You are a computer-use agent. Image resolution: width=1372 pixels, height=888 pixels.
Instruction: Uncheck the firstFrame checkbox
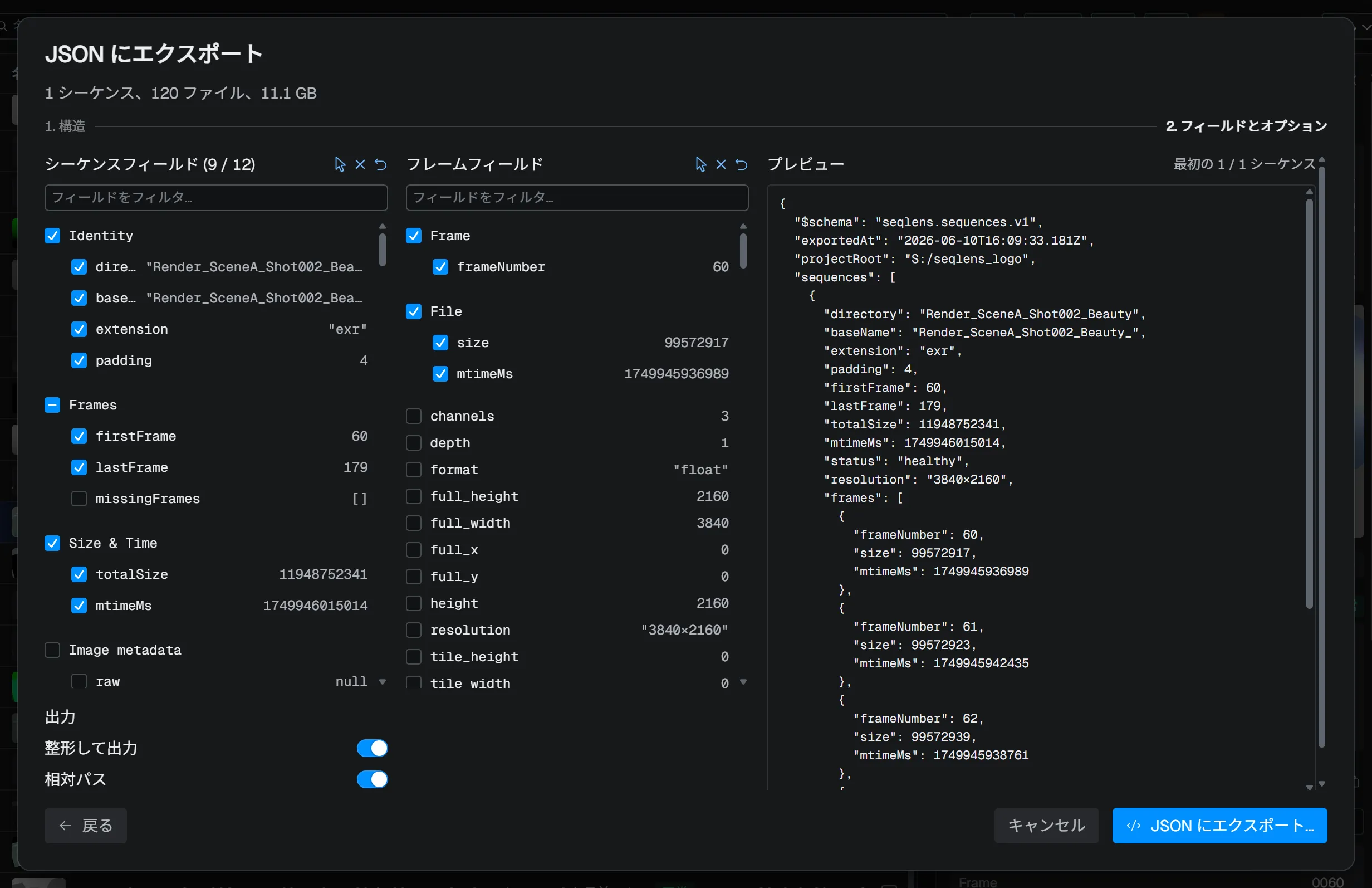point(79,437)
